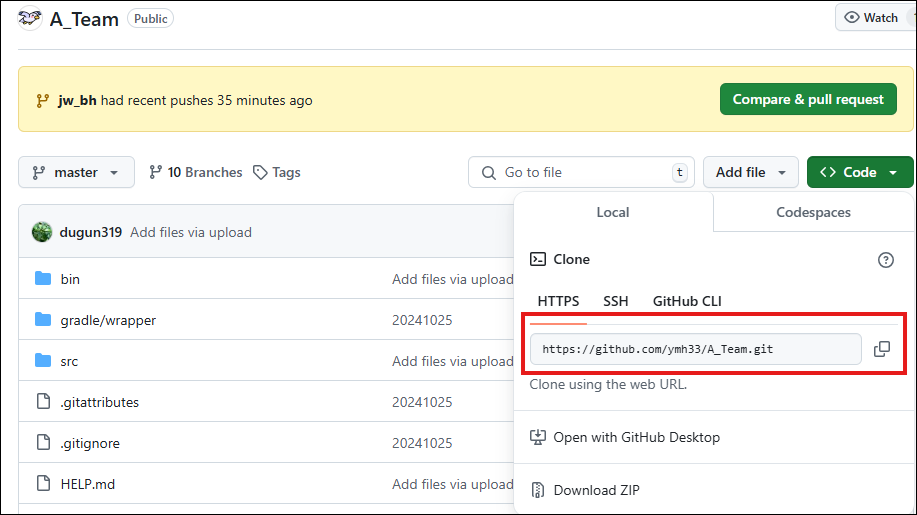Viewport: 917px width, 515px height.
Task: Open the HELP.md file
Action: [x=88, y=484]
